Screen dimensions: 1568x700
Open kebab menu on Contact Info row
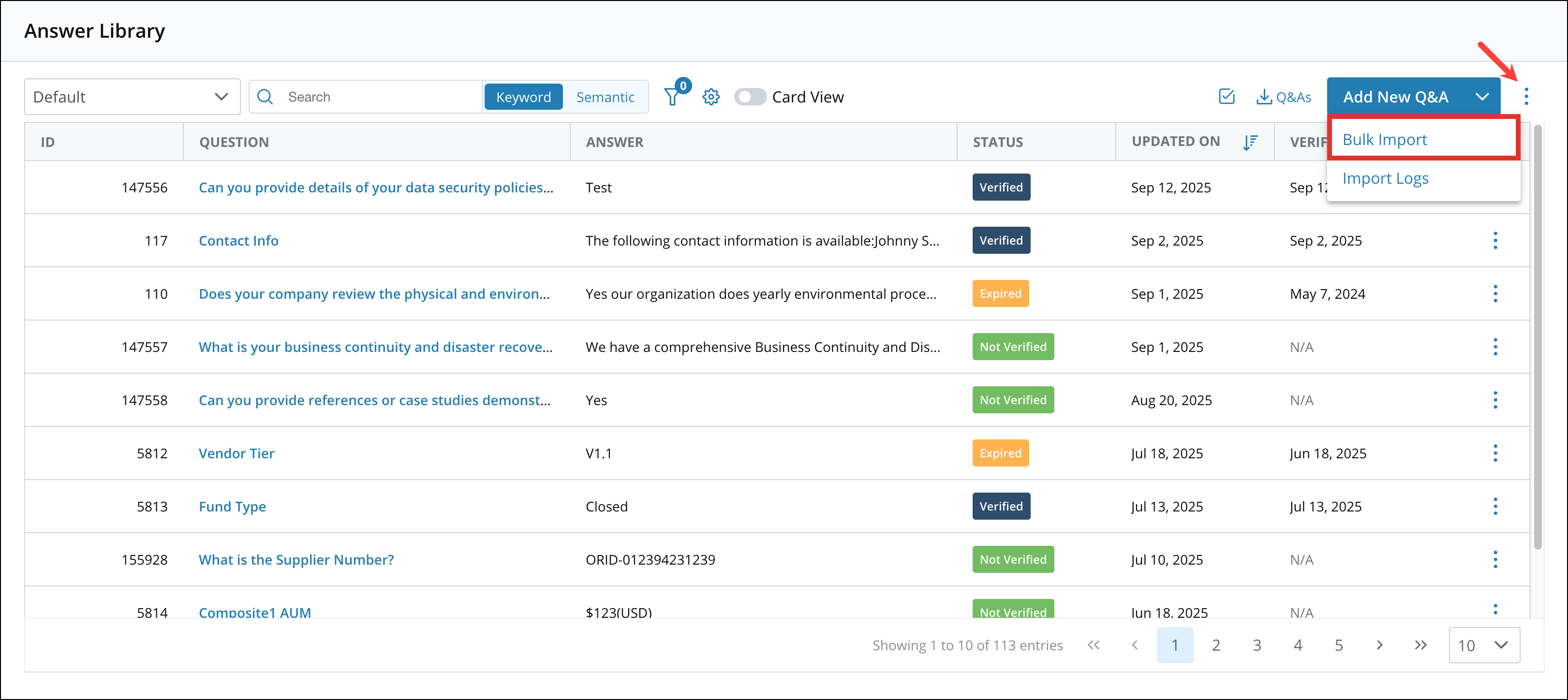point(1495,240)
